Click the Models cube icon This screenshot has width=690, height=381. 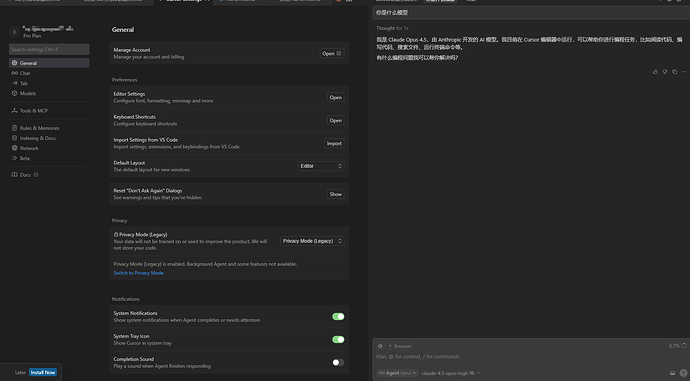pos(15,93)
